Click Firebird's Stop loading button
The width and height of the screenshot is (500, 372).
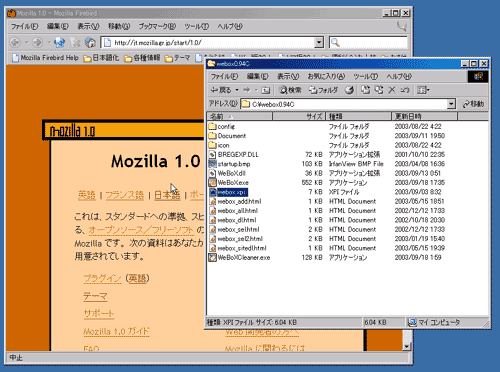click(x=75, y=42)
